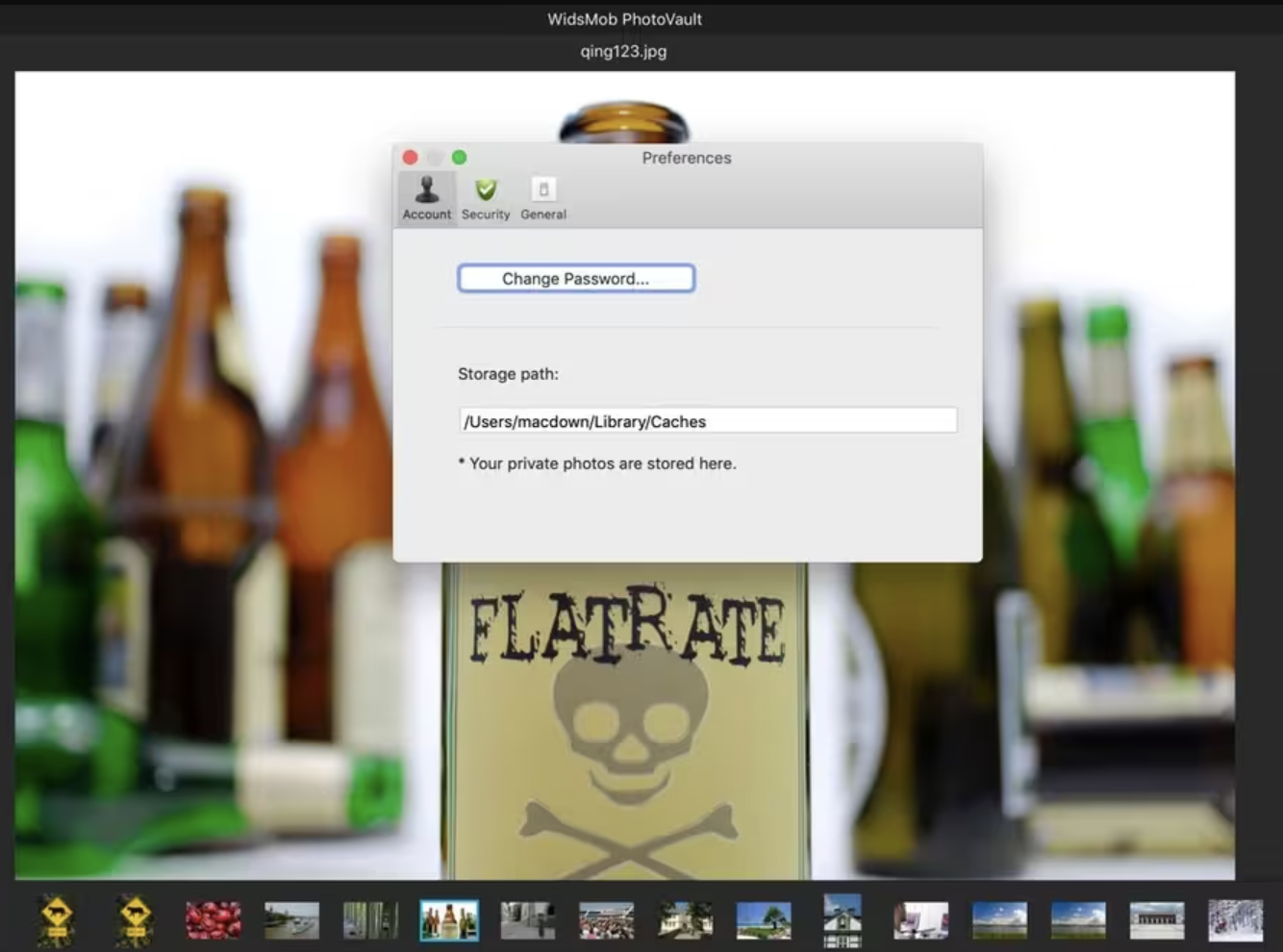Viewport: 1283px width, 952px height.
Task: Click the green zoom button on Preferences
Action: point(460,158)
